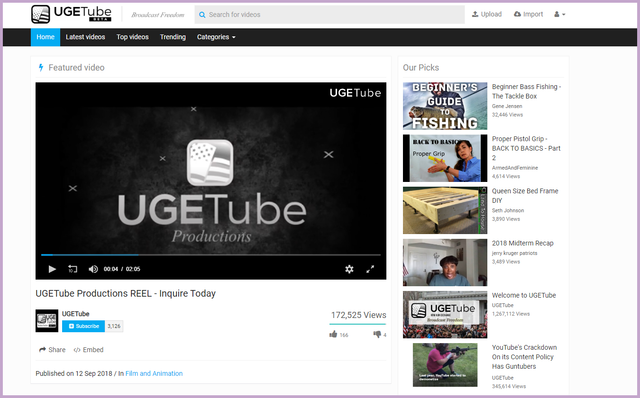Click the 172,525 Views count
The width and height of the screenshot is (640, 398).
coord(358,315)
